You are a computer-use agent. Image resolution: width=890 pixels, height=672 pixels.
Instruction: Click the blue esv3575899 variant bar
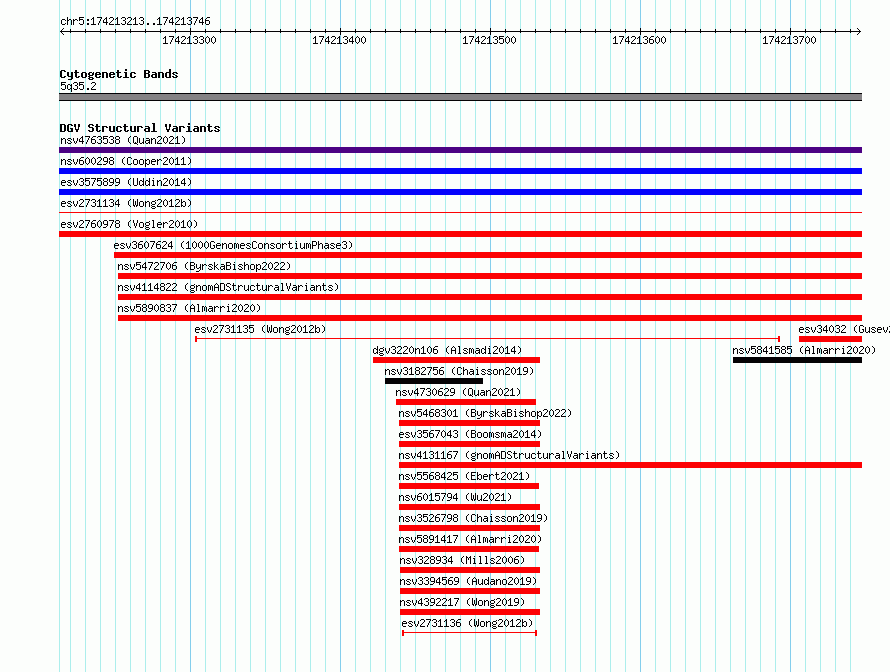460,192
